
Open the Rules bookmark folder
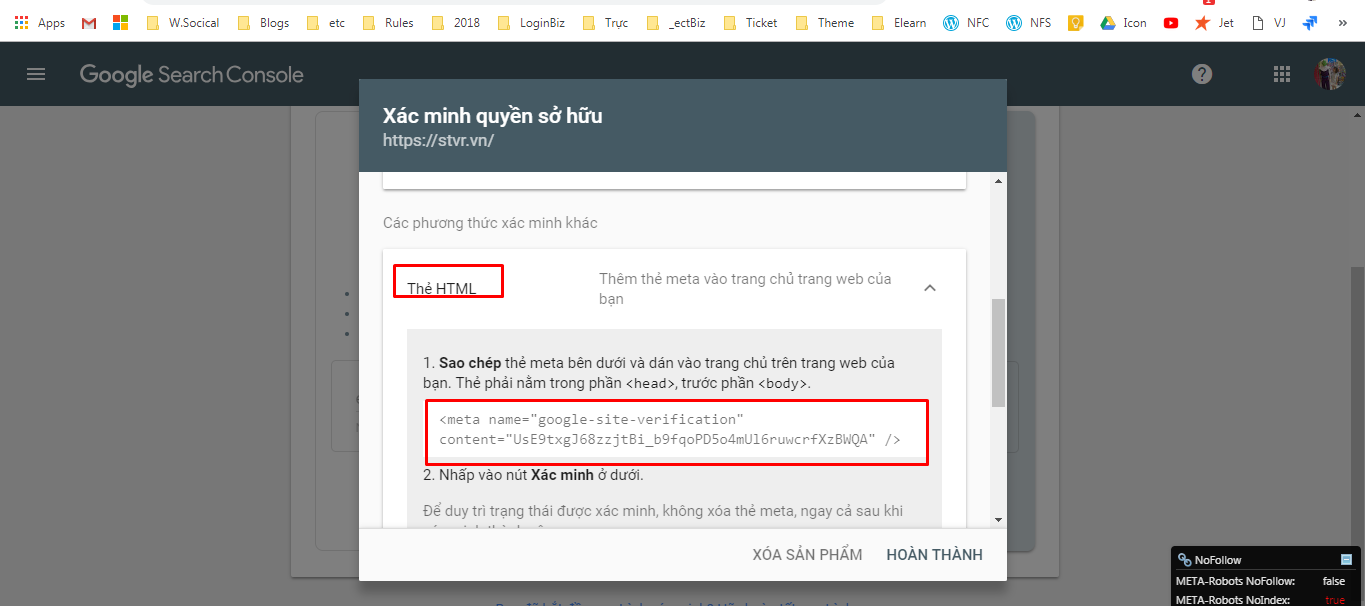click(x=388, y=22)
